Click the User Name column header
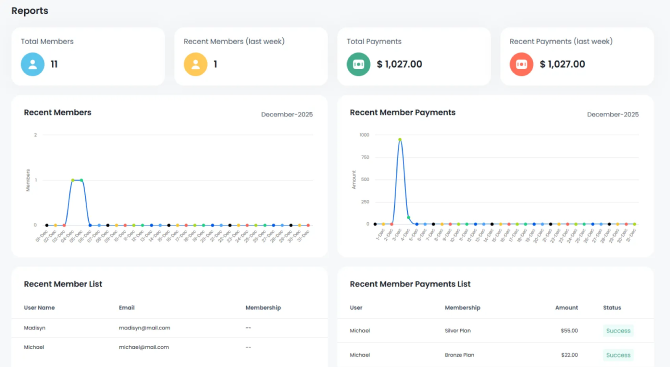 click(39, 308)
